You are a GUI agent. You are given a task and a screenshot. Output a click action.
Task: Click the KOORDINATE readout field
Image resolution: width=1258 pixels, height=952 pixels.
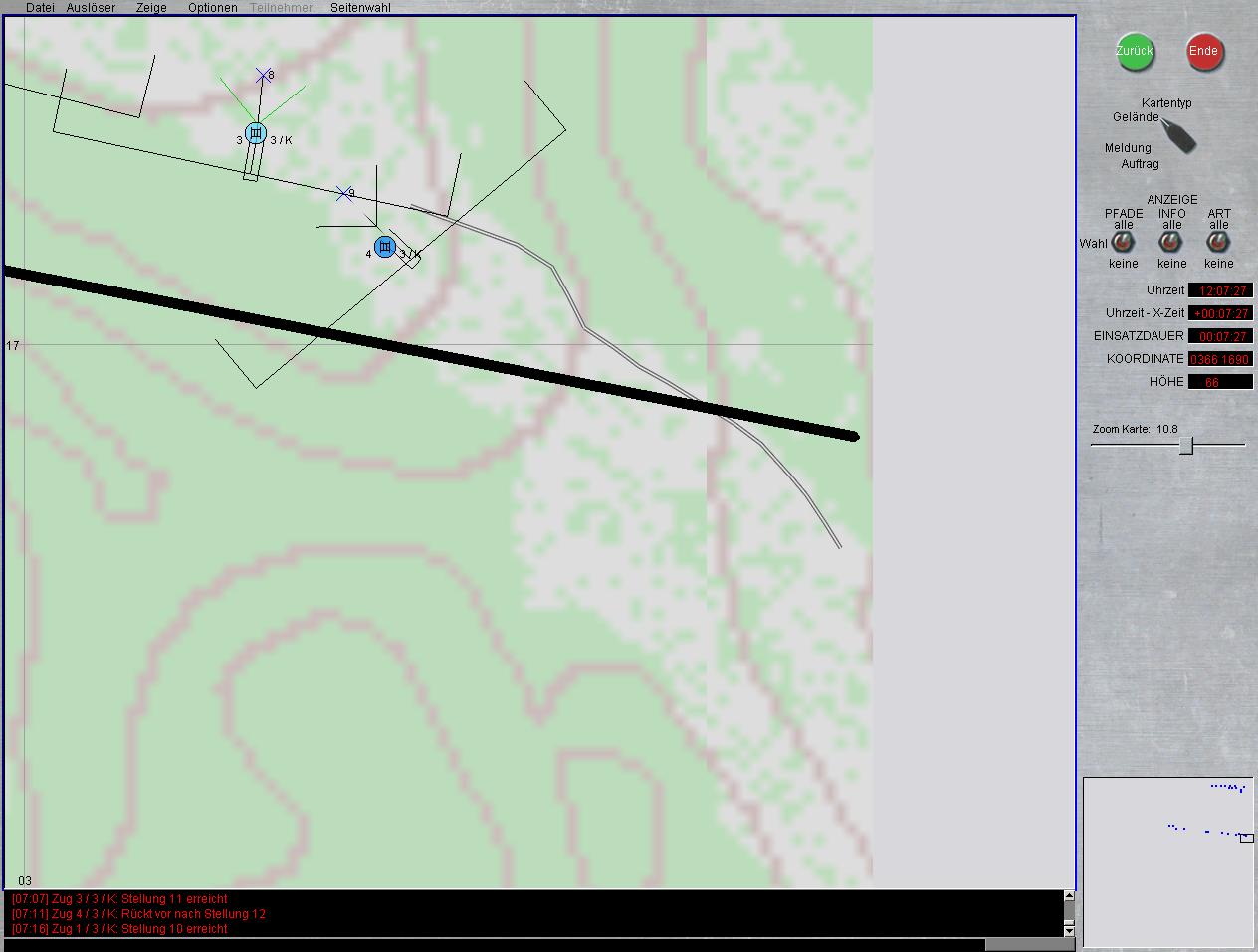1220,359
